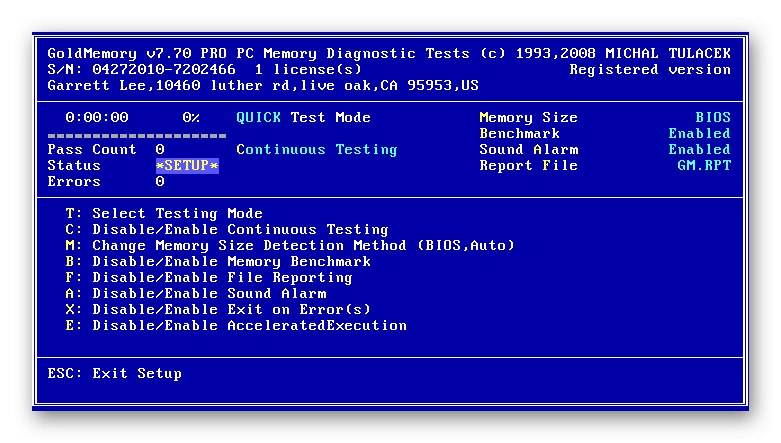The image size is (781, 443).
Task: Click the 'Sound Alarm' label in the summary
Action: [x=528, y=149]
